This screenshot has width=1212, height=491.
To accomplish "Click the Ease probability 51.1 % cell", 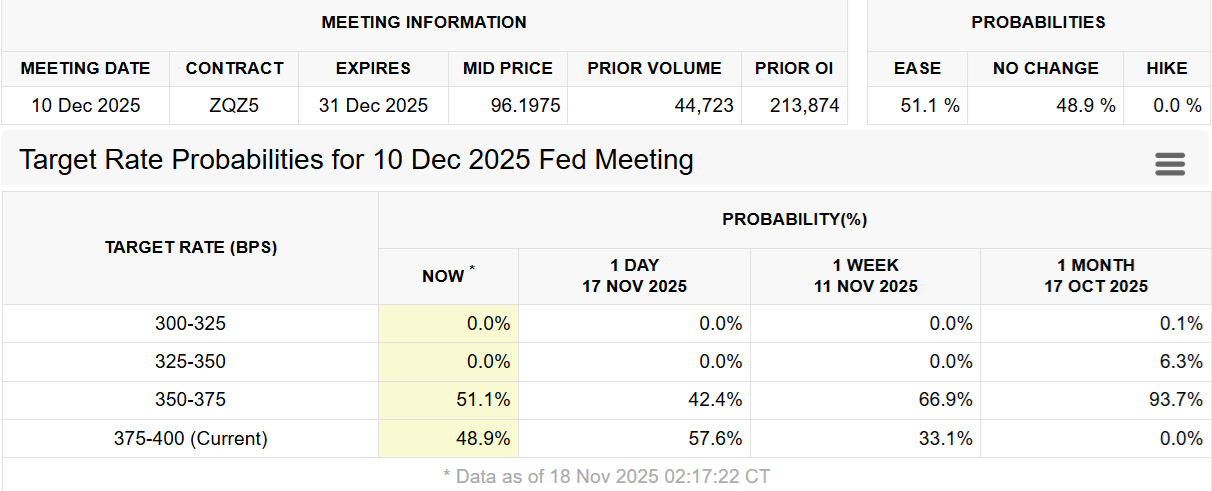I will coord(917,105).
